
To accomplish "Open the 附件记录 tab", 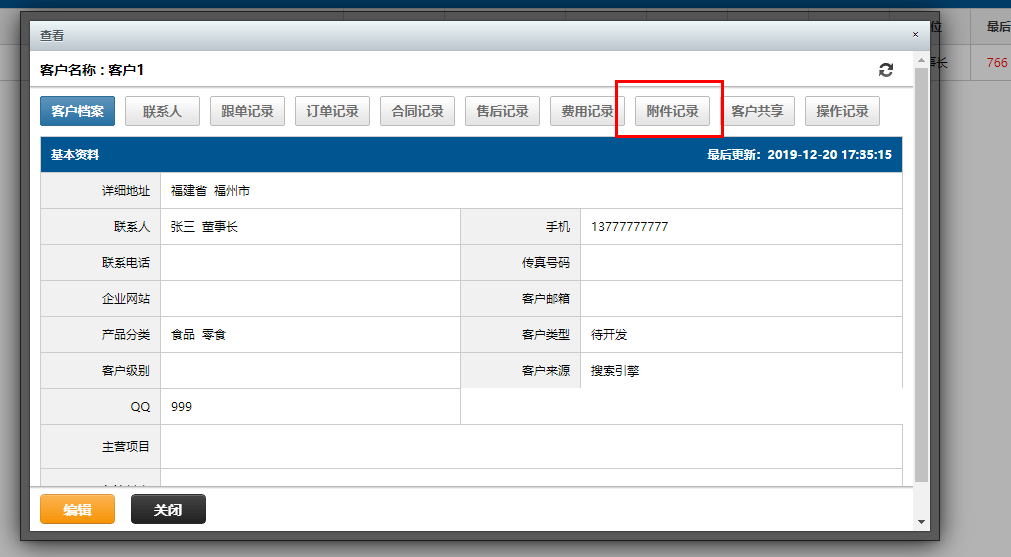I will [x=672, y=111].
